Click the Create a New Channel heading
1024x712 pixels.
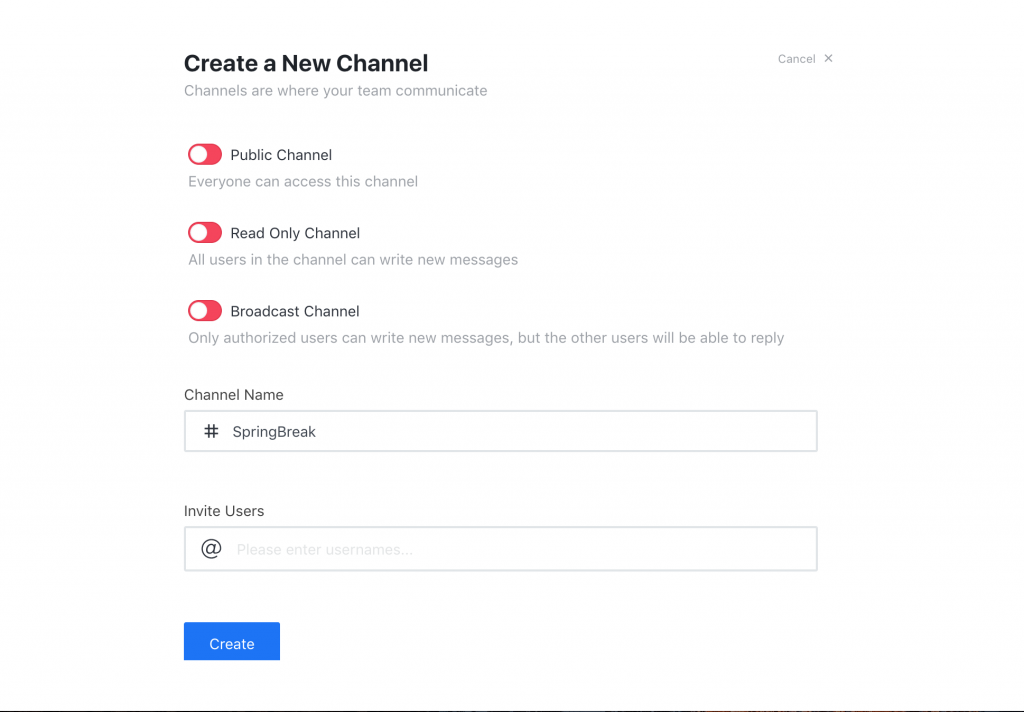coord(306,63)
